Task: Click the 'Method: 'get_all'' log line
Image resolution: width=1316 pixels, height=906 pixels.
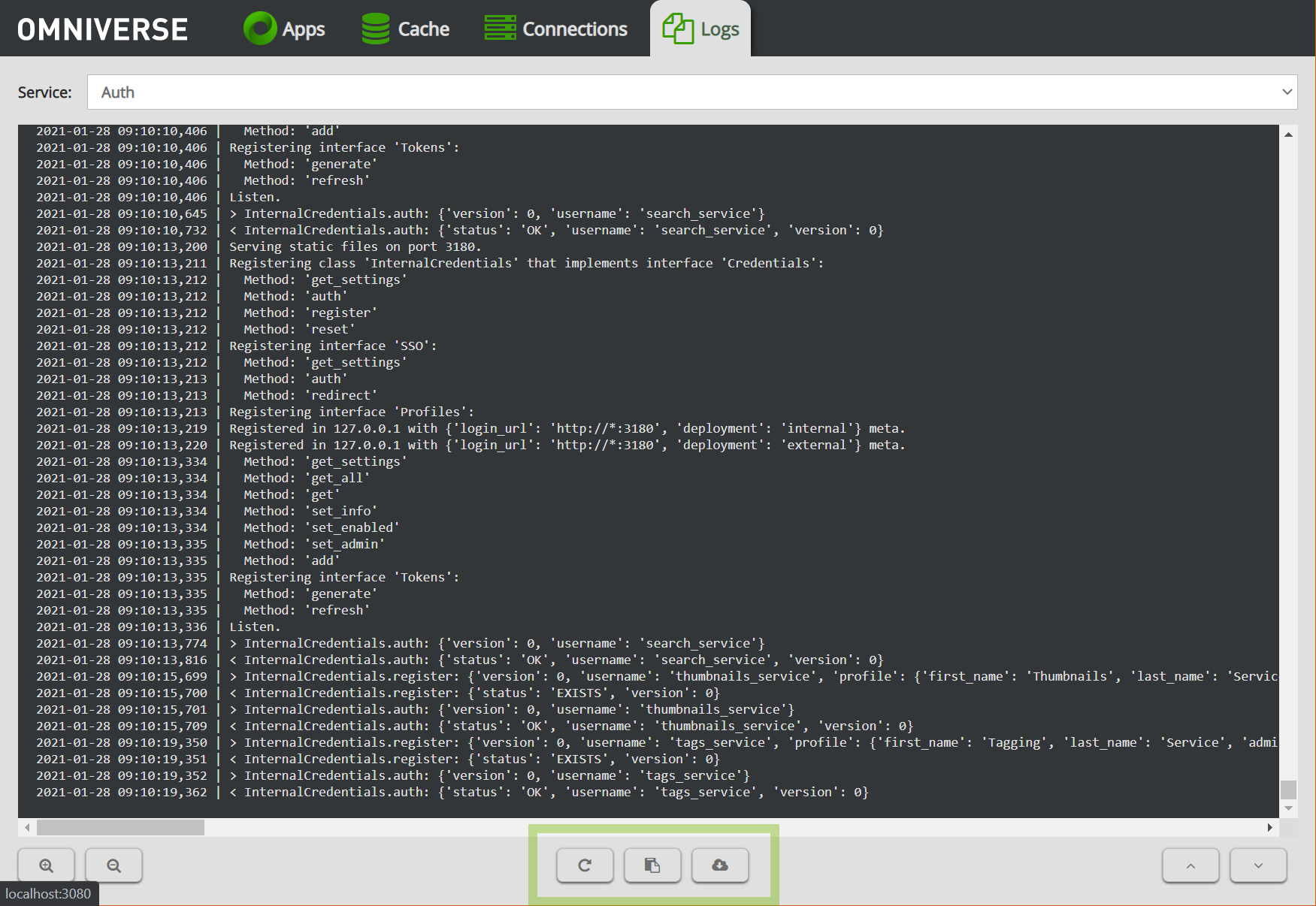Action: pyautogui.click(x=203, y=478)
